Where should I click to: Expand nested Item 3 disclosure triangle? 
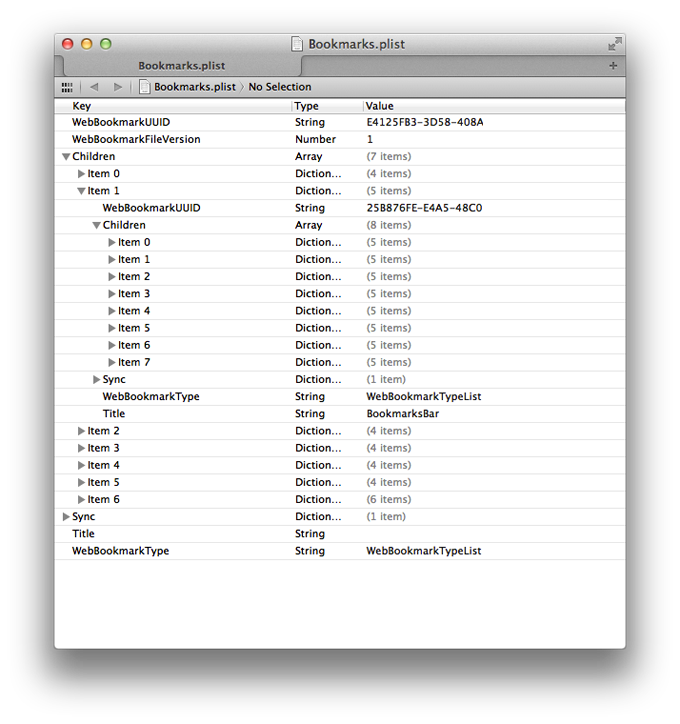[x=112, y=294]
